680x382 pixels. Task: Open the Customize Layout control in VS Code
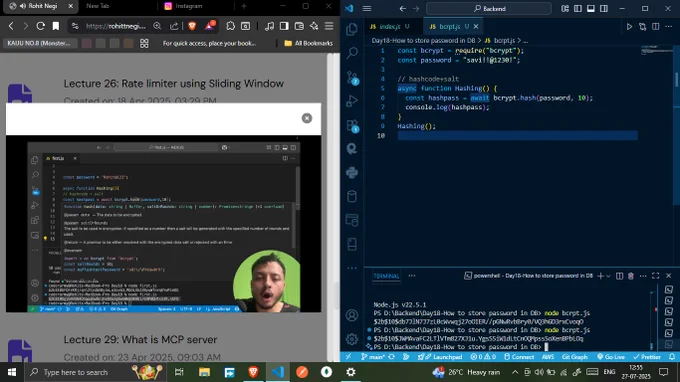(565, 8)
